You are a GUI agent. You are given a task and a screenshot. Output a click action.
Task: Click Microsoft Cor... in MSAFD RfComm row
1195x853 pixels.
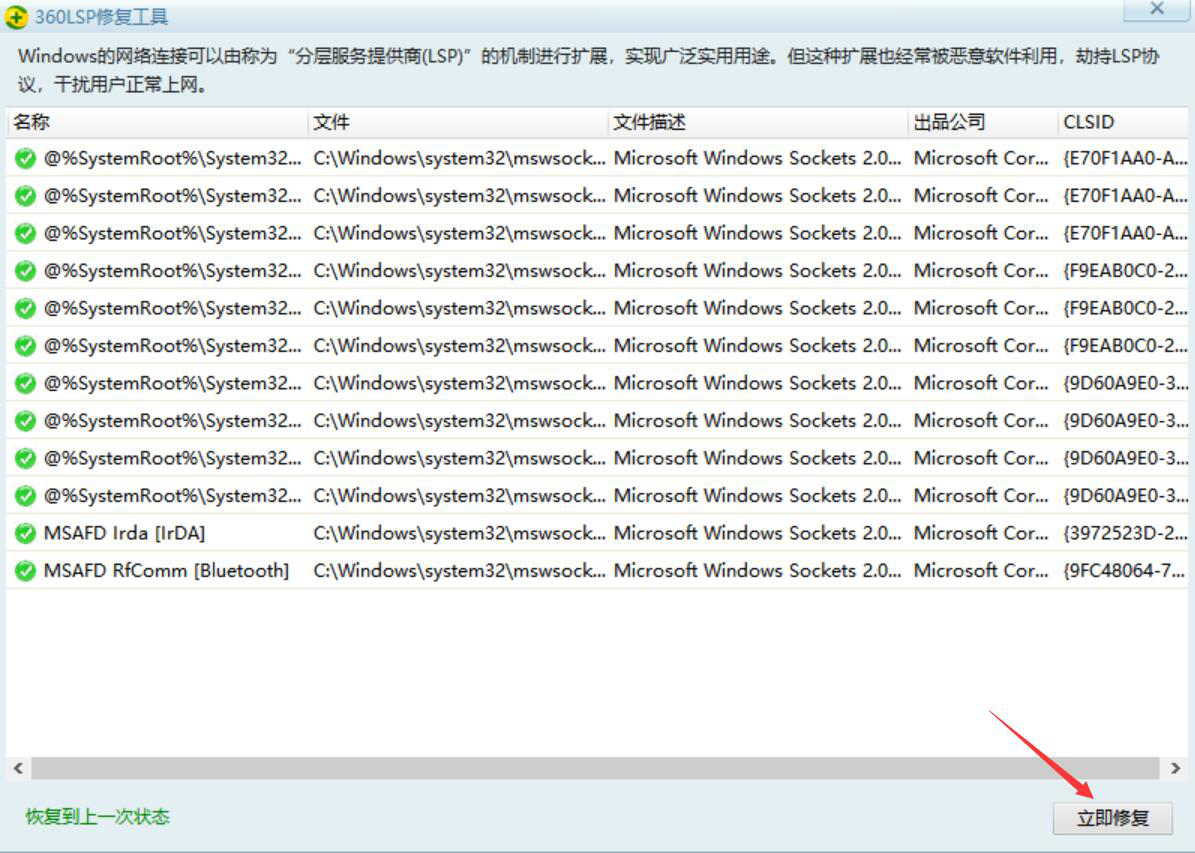pos(981,570)
